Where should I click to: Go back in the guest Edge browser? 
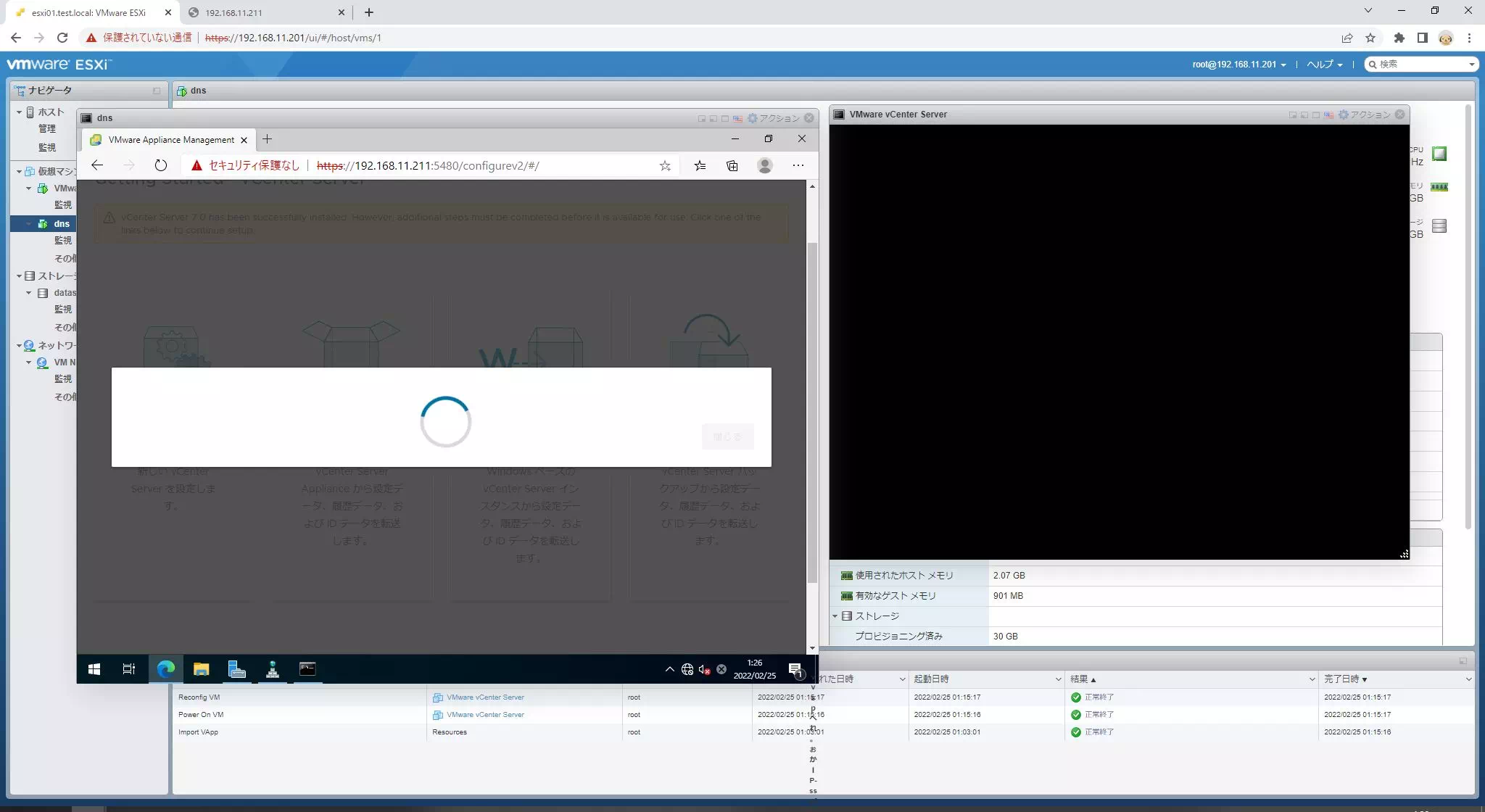[x=97, y=165]
